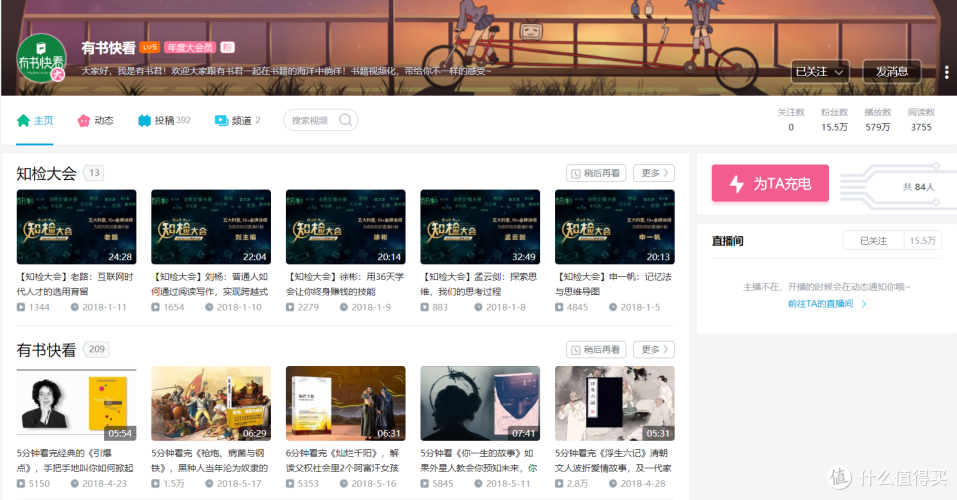Viewport: 957px width, 500px height.
Task: Open 知检大会 video thumbnail 刘主编 22:04
Action: click(211, 226)
